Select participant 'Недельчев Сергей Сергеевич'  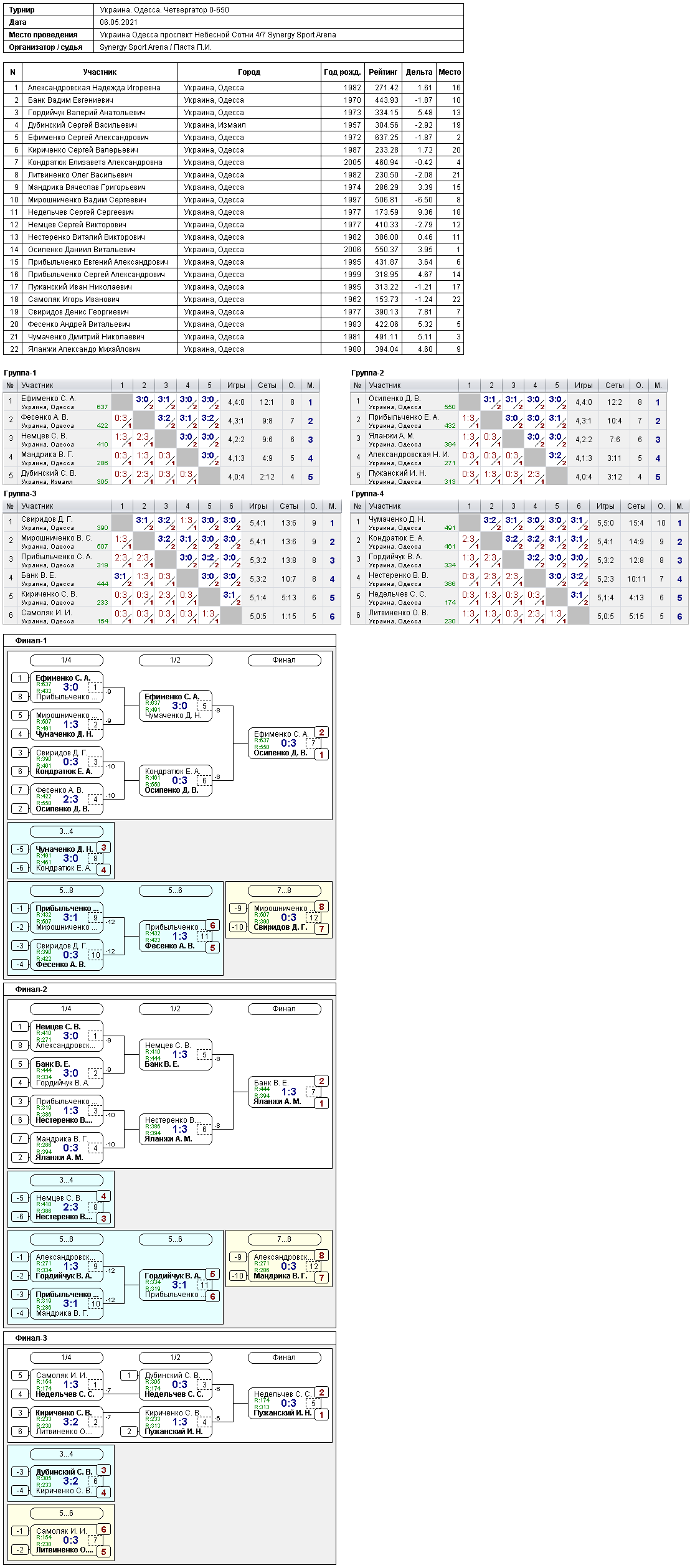(x=81, y=212)
